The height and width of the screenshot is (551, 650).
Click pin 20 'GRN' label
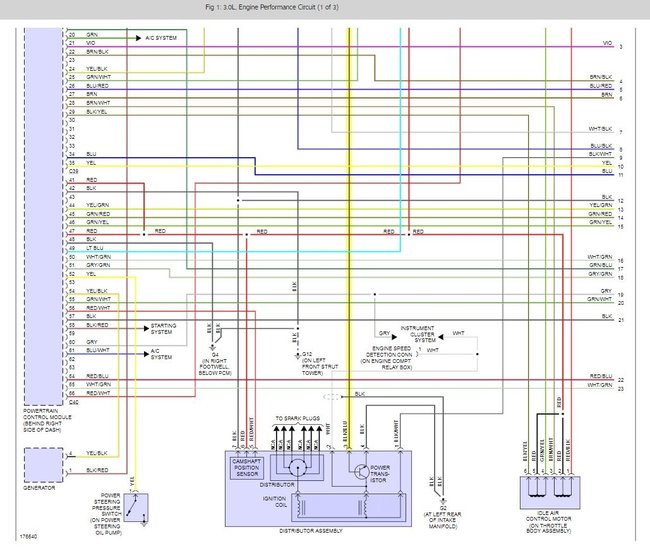coord(92,34)
